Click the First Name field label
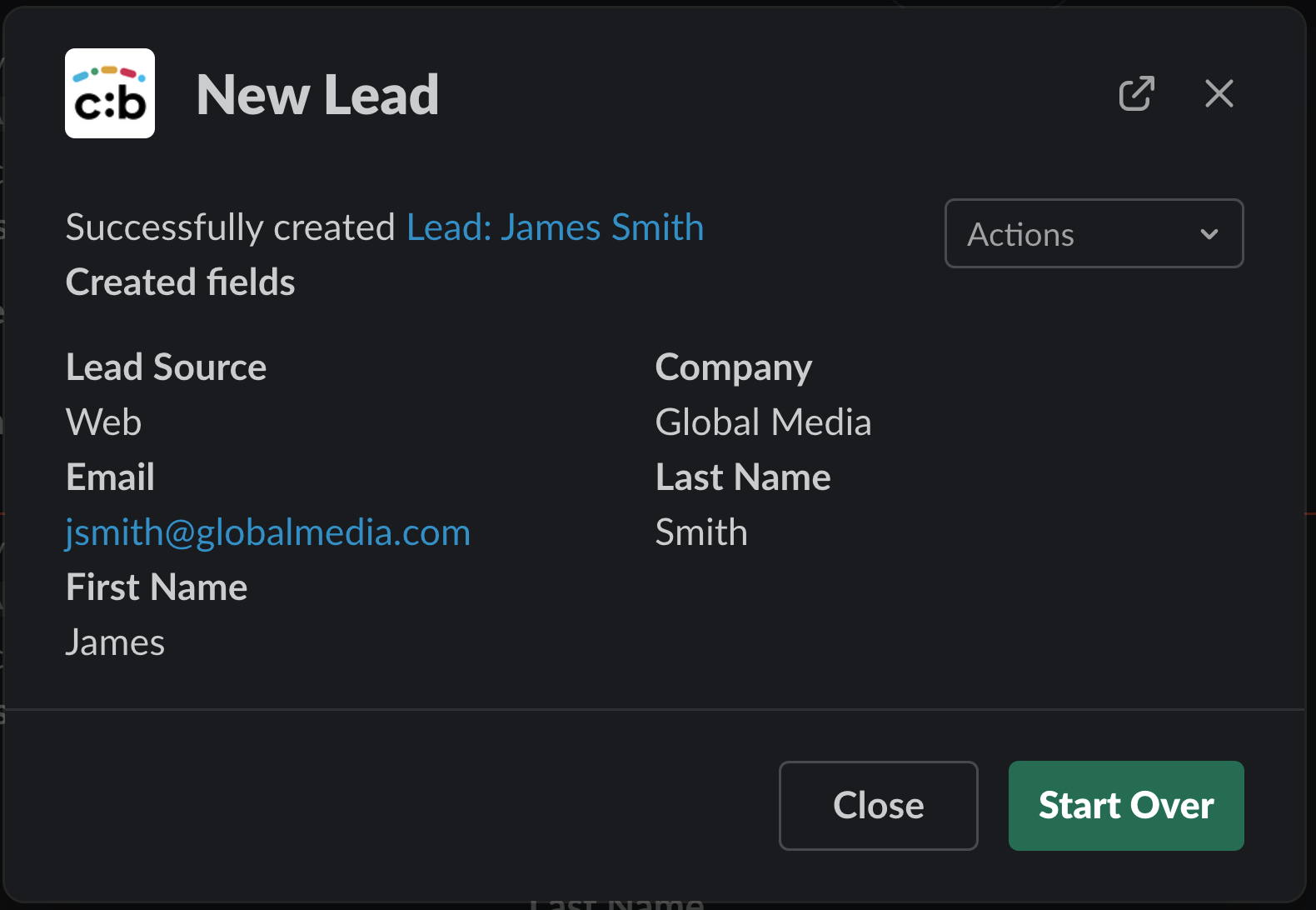Image resolution: width=1316 pixels, height=910 pixels. (157, 587)
